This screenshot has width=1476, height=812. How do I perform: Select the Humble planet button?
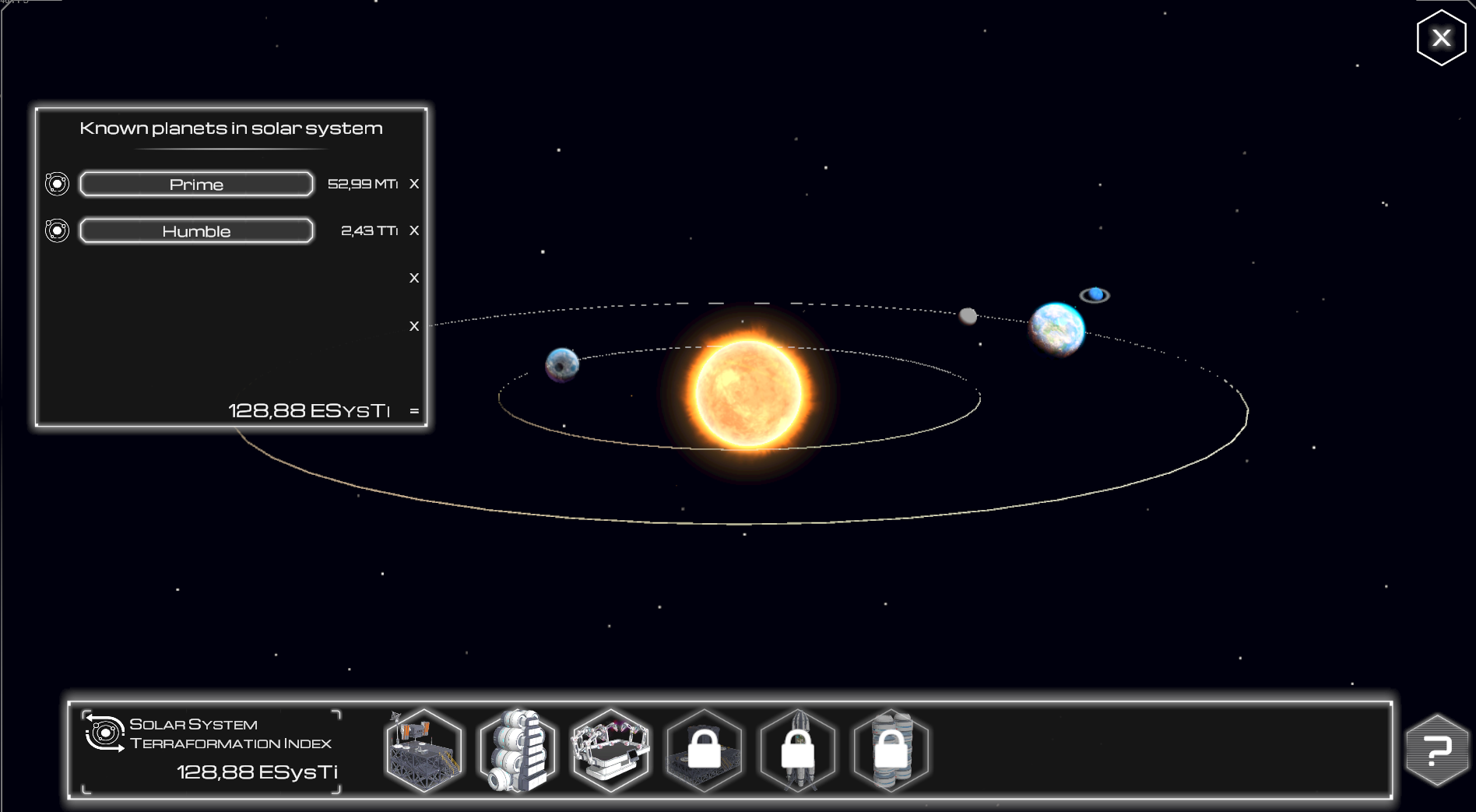click(x=196, y=231)
